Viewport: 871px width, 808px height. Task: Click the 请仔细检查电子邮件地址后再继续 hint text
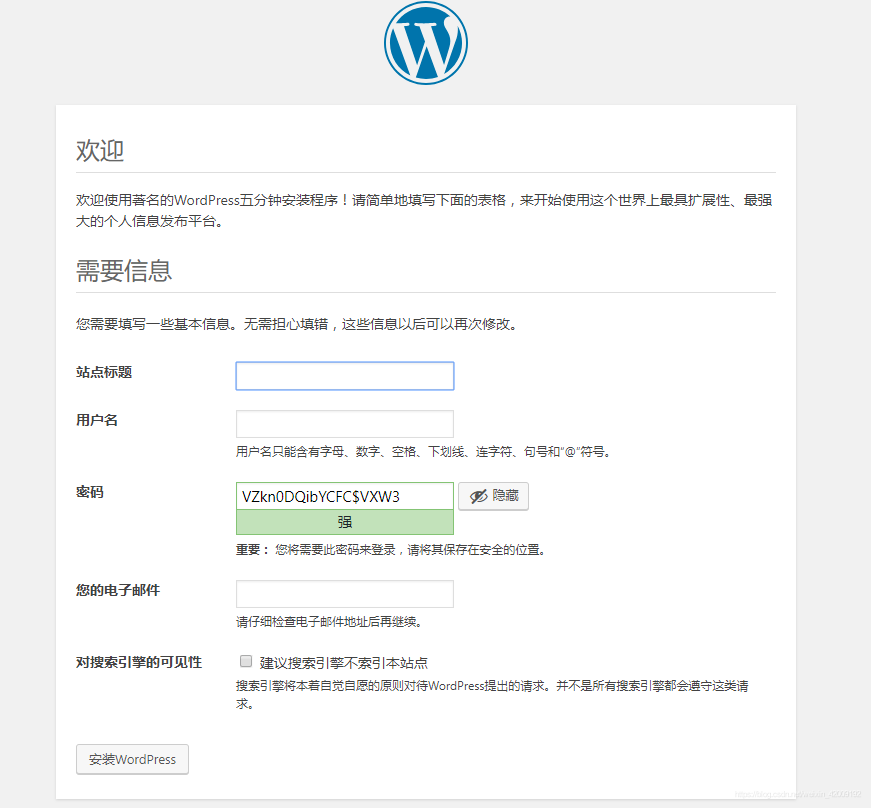[329, 622]
